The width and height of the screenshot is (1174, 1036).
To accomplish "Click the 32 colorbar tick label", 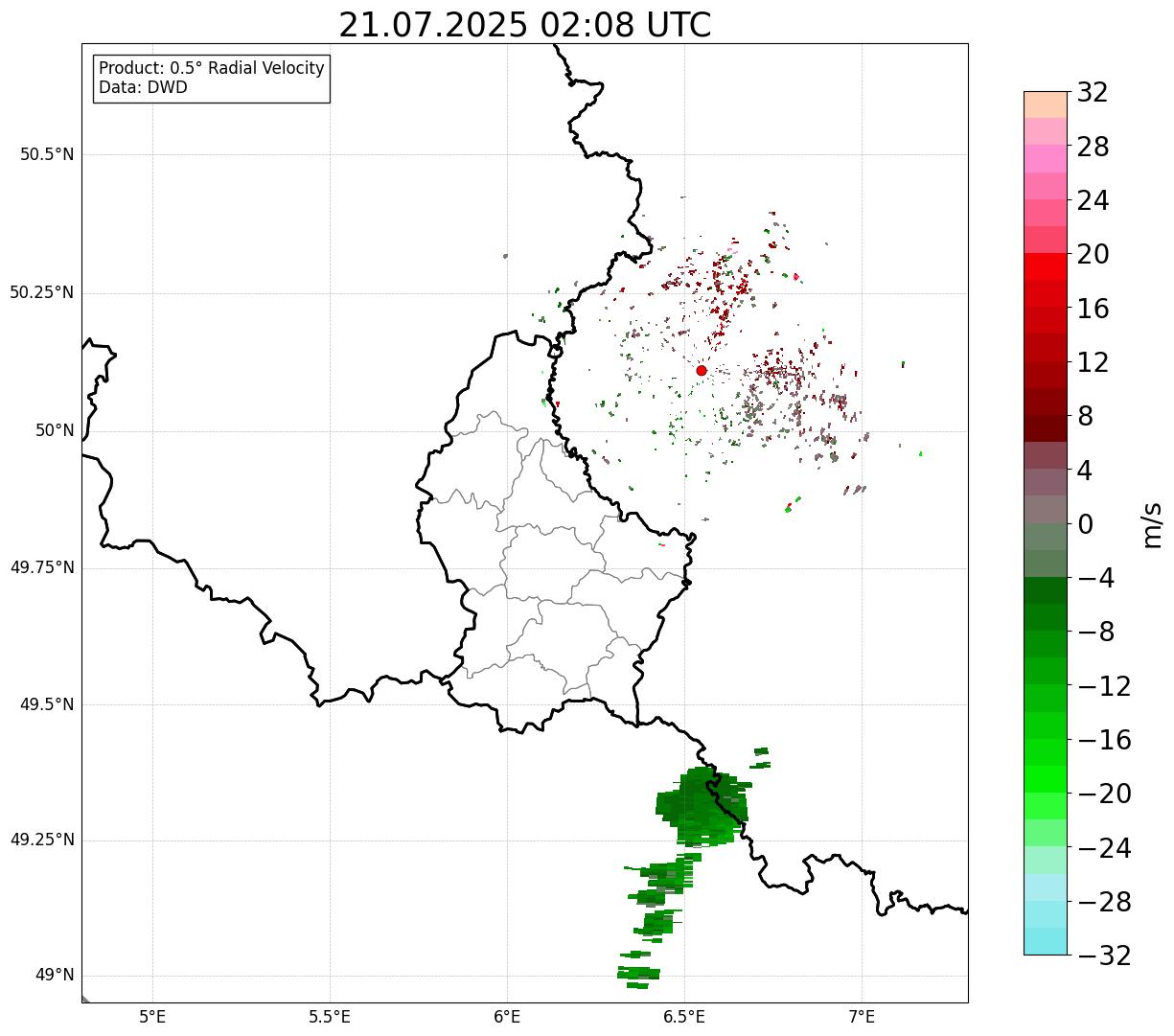I will [1093, 93].
